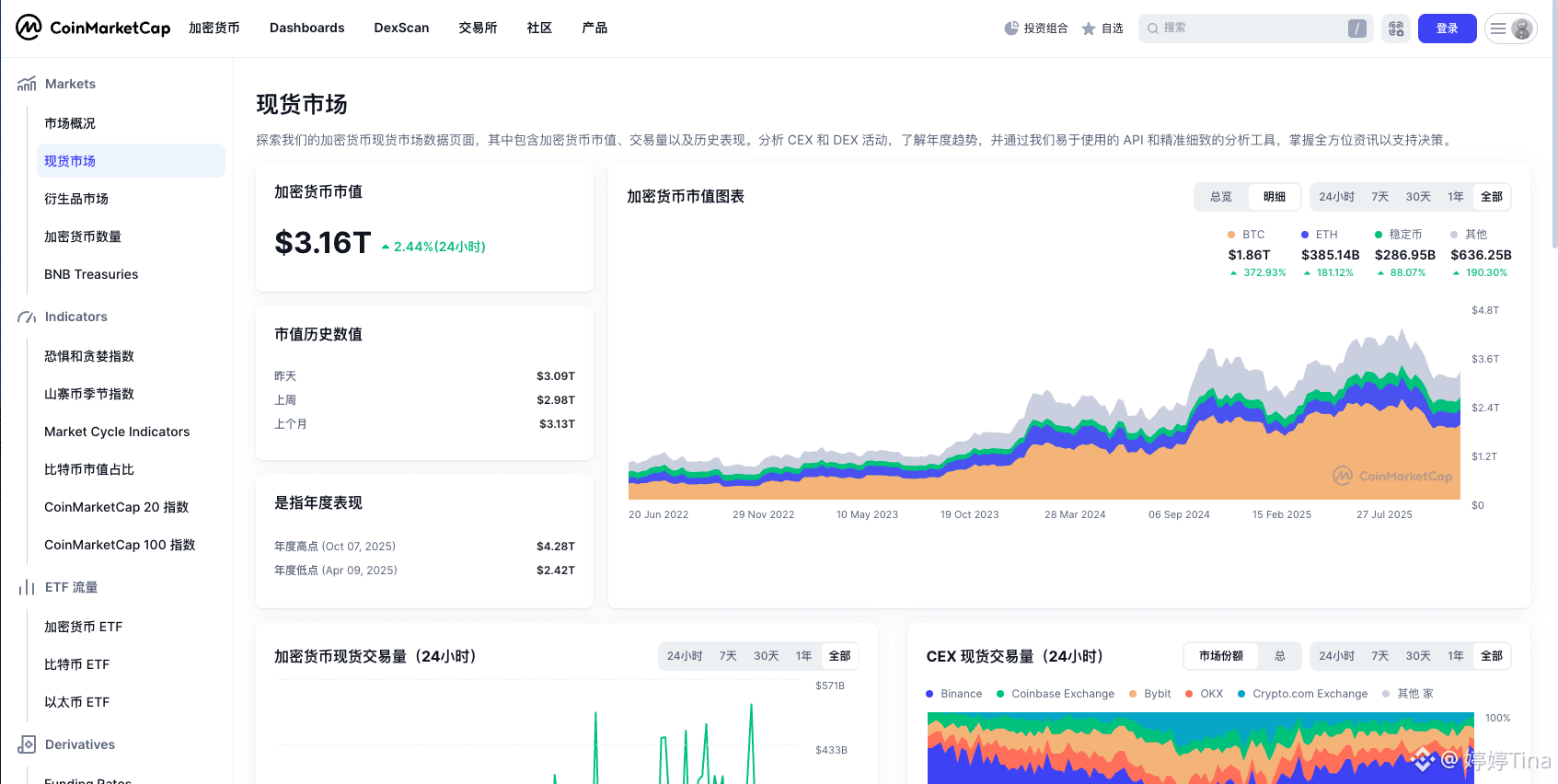This screenshot has width=1558, height=784.
Task: Switch CEX chart to 市场份额 view
Action: point(1221,656)
